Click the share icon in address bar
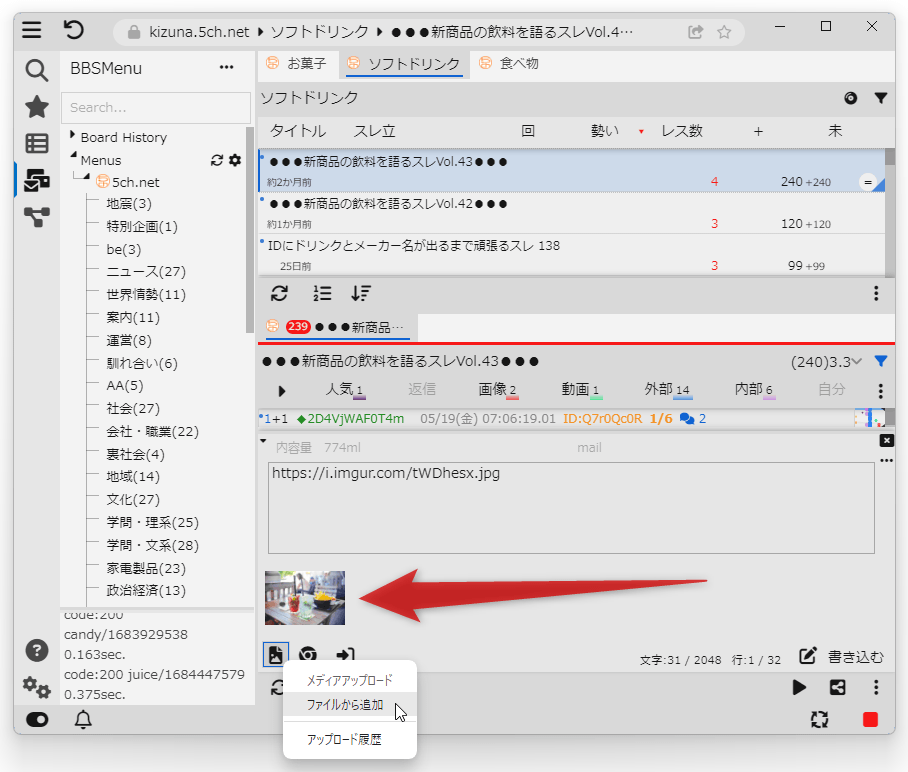Screen dimensions: 908x772 (x=695, y=32)
